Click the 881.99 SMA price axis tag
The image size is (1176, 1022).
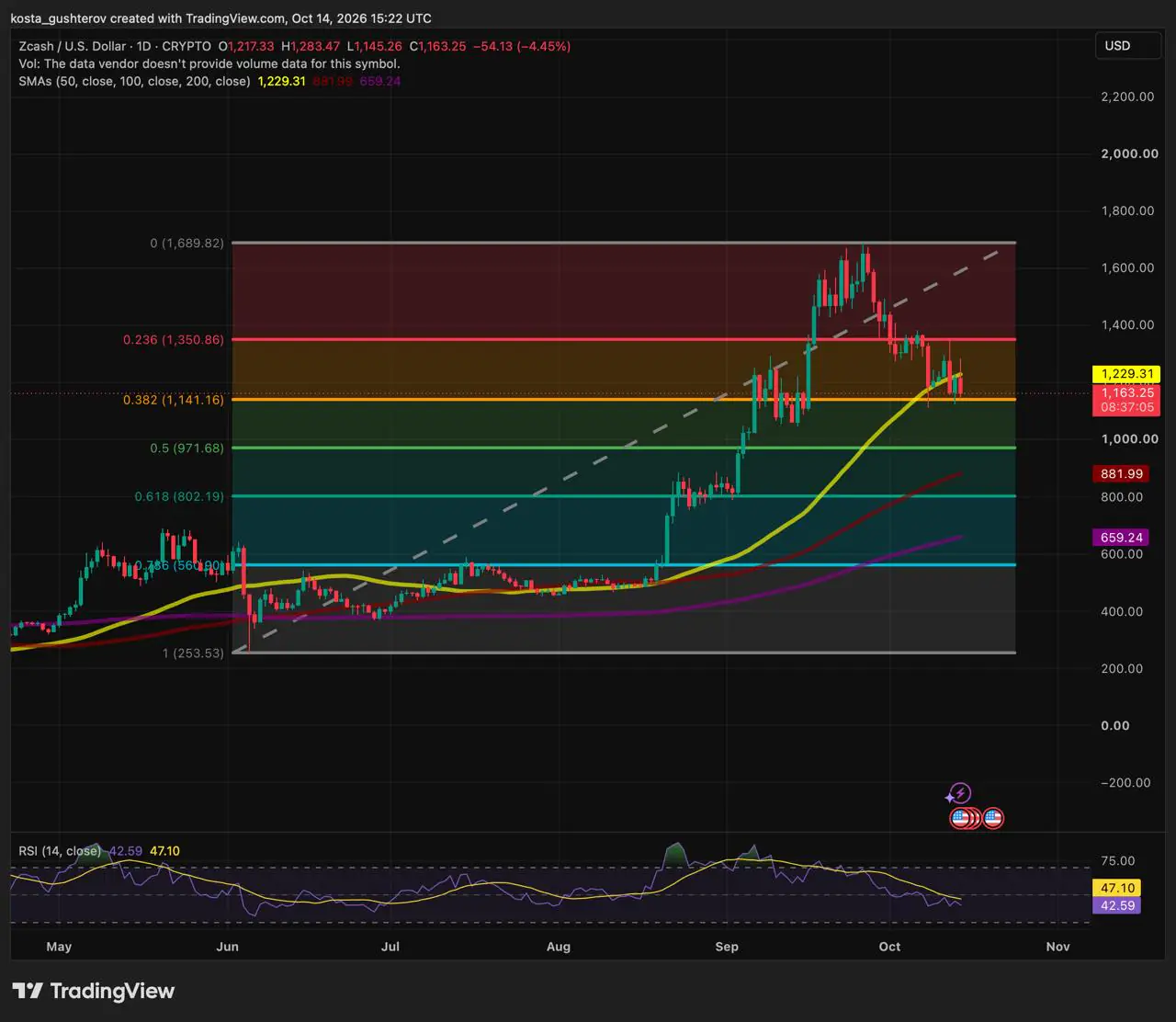1123,474
